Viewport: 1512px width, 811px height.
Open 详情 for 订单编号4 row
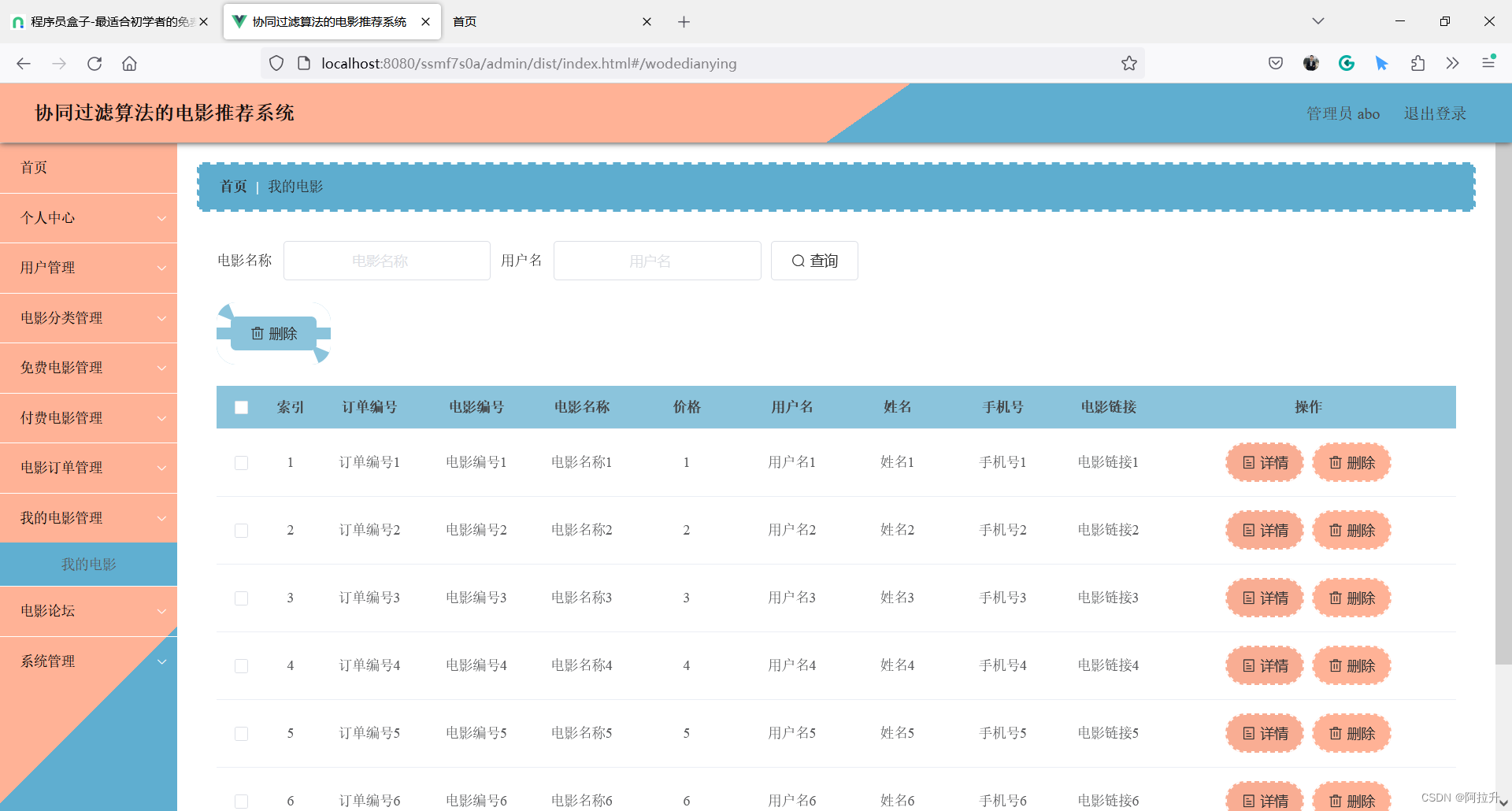[x=1265, y=666]
